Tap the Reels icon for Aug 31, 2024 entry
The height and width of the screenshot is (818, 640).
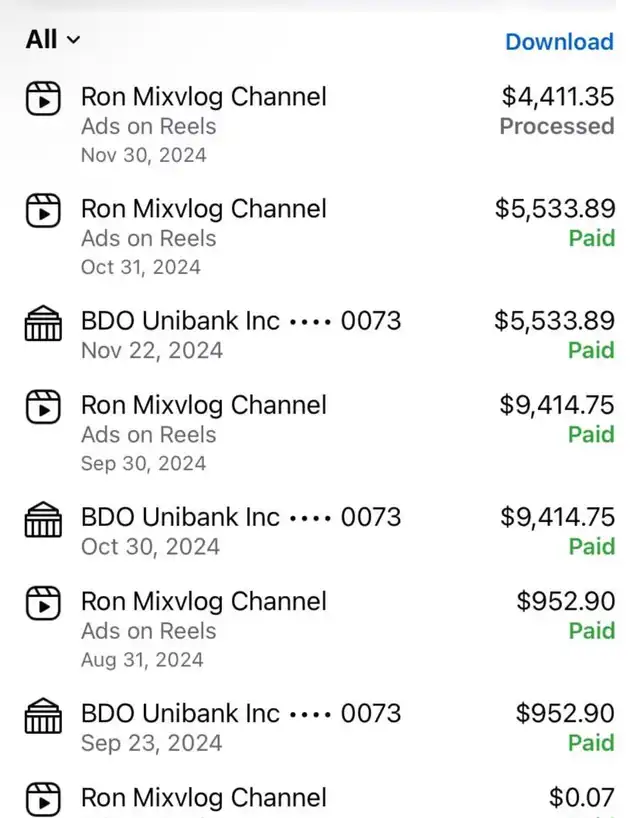tap(43, 603)
